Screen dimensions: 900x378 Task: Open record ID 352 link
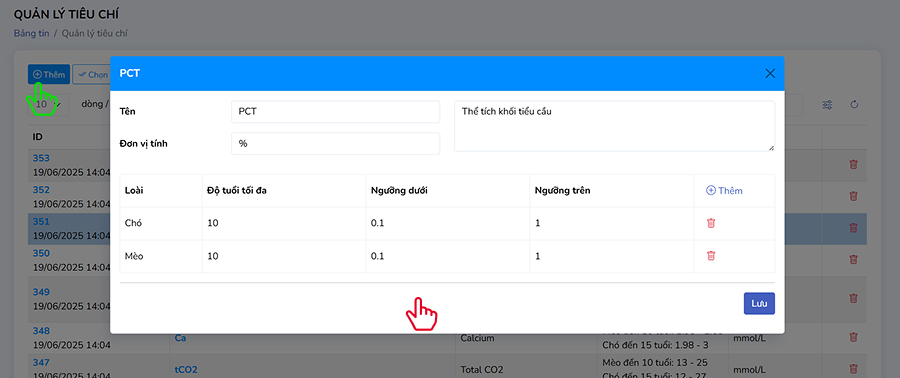click(41, 190)
